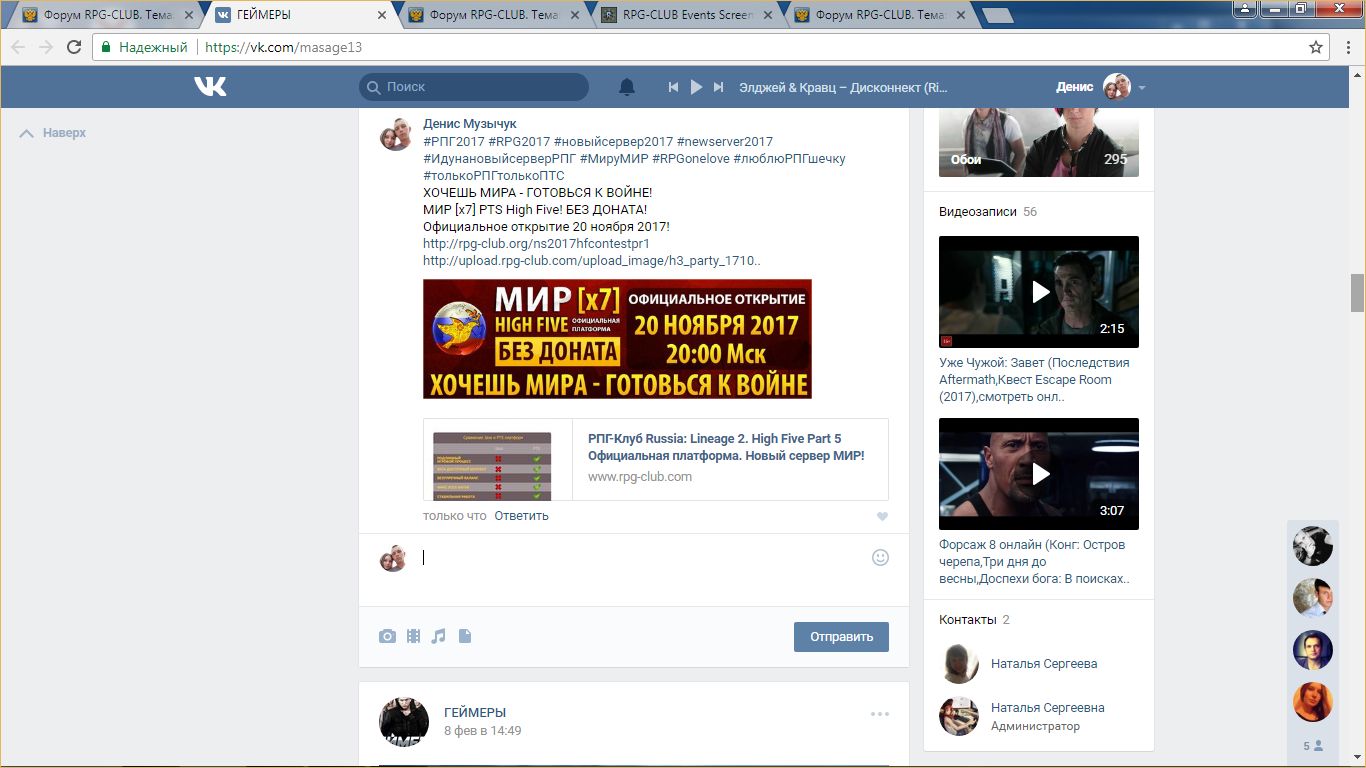Play the 3:07 video thumbnail
This screenshot has width=1366, height=768.
[x=1039, y=474]
